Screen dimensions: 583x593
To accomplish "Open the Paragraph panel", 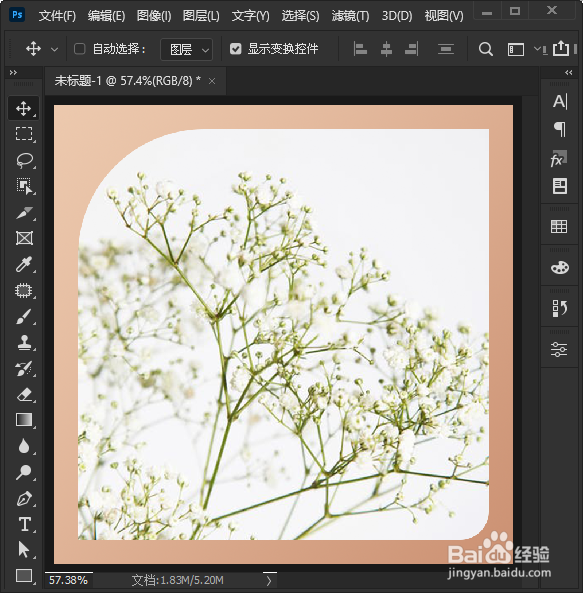I will click(560, 129).
